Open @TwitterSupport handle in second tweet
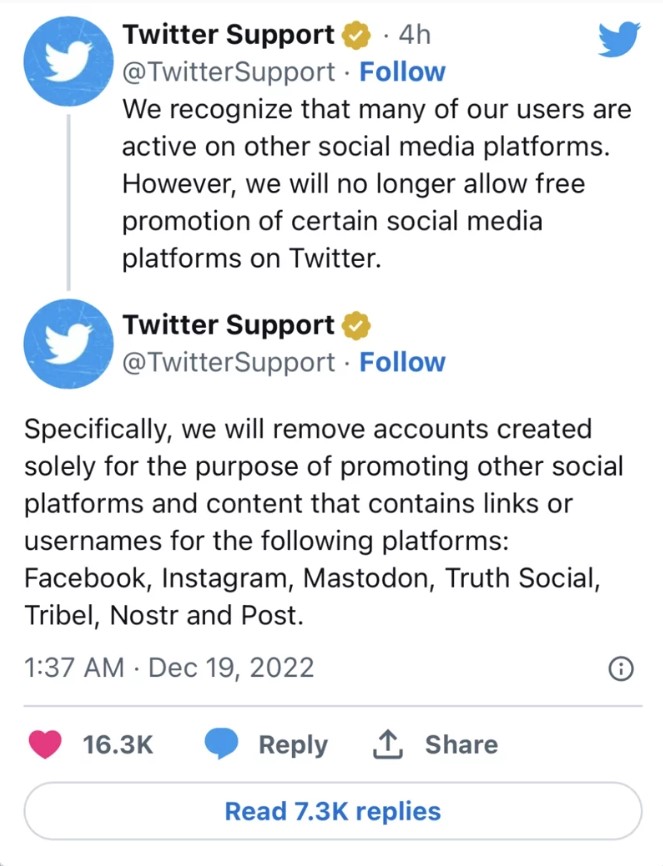This screenshot has height=866, width=663. [228, 362]
